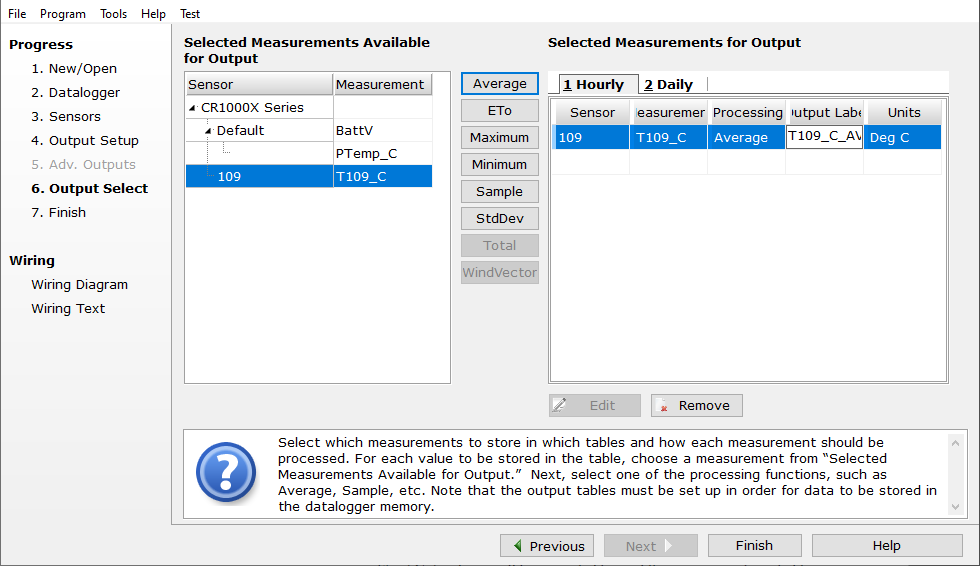This screenshot has height=566, width=980.
Task: Edit the T109_C_AVG output label field
Action: (x=824, y=137)
